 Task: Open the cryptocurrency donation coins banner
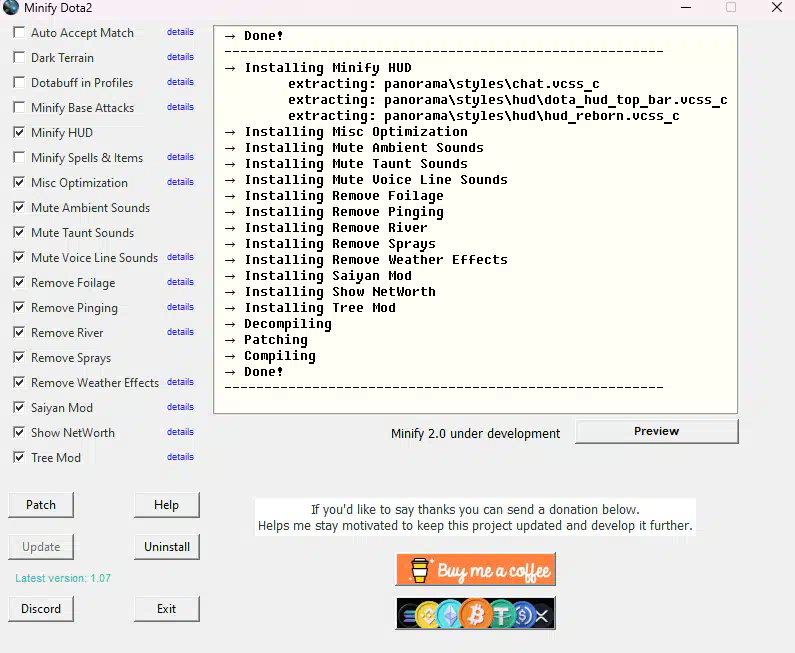[476, 613]
